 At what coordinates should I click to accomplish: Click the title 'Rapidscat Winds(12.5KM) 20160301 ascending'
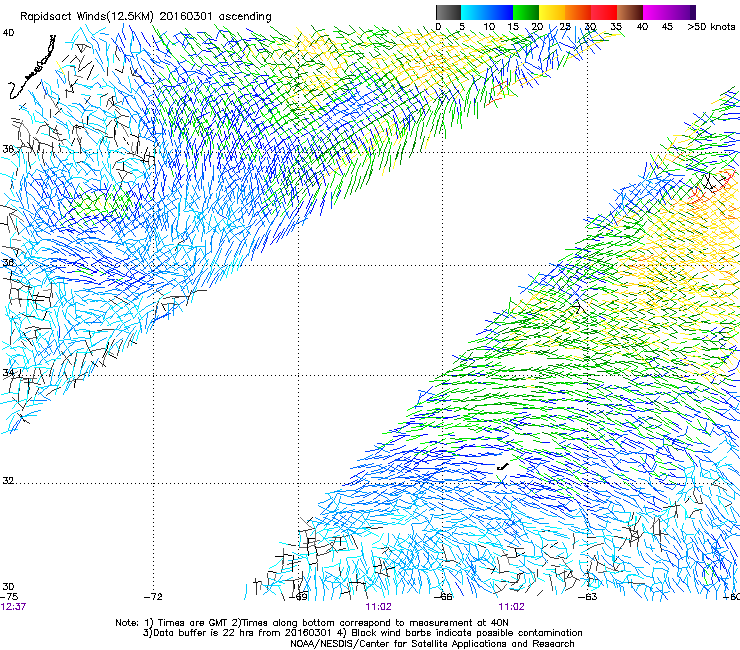click(x=146, y=17)
